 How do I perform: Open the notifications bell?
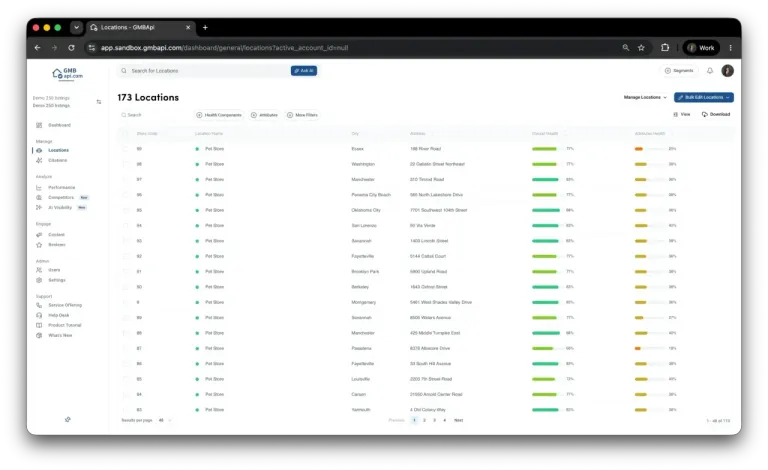pyautogui.click(x=710, y=71)
